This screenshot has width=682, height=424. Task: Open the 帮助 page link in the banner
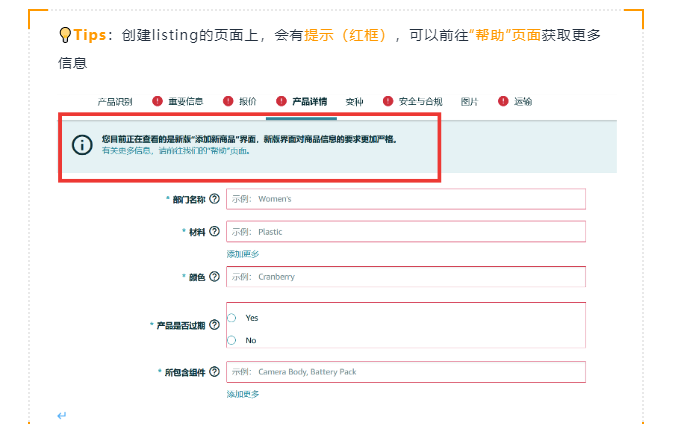[218, 151]
